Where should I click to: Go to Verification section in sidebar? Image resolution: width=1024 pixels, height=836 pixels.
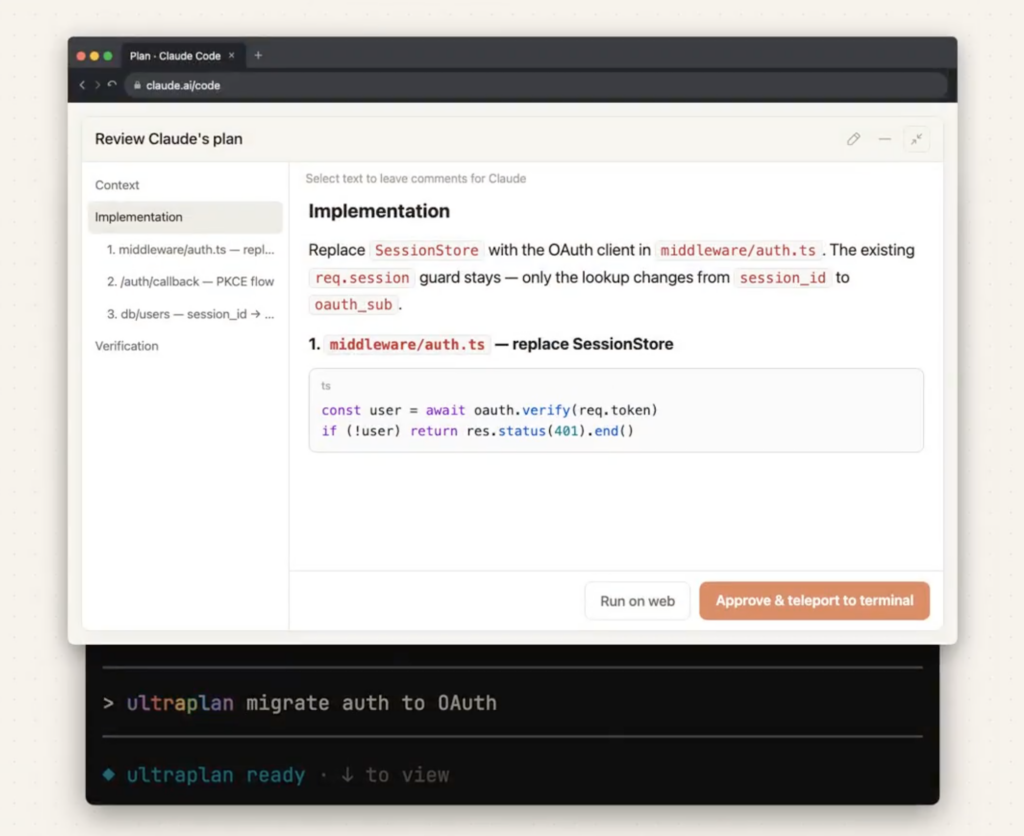click(127, 346)
